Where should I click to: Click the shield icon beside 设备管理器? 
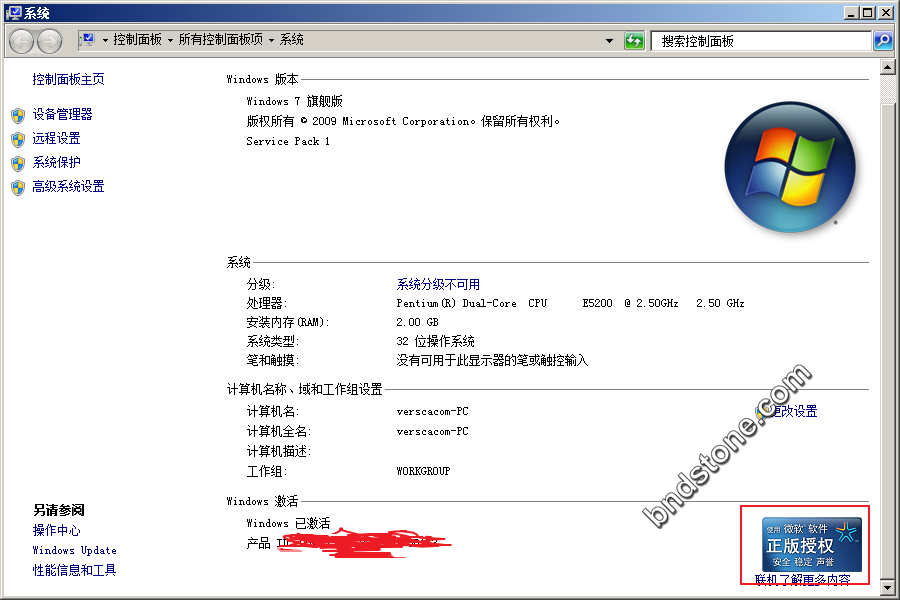(x=18, y=115)
